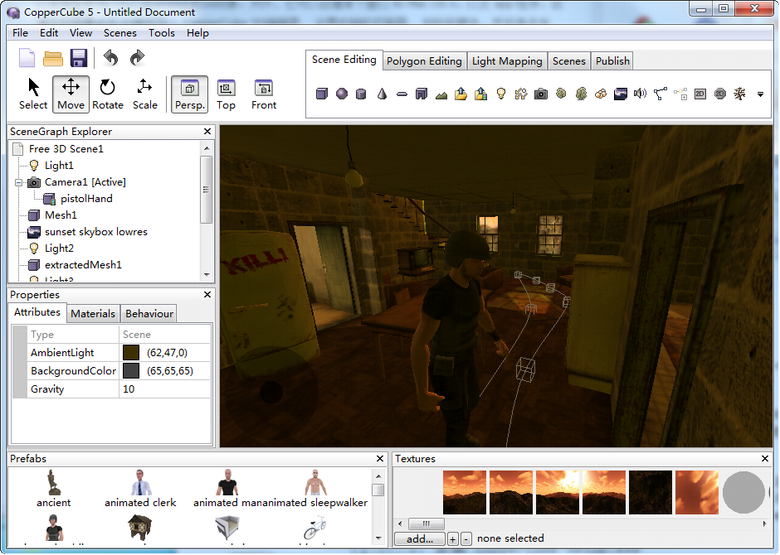The width and height of the screenshot is (780, 555).
Task: Click the add... texture button
Action: 419,539
